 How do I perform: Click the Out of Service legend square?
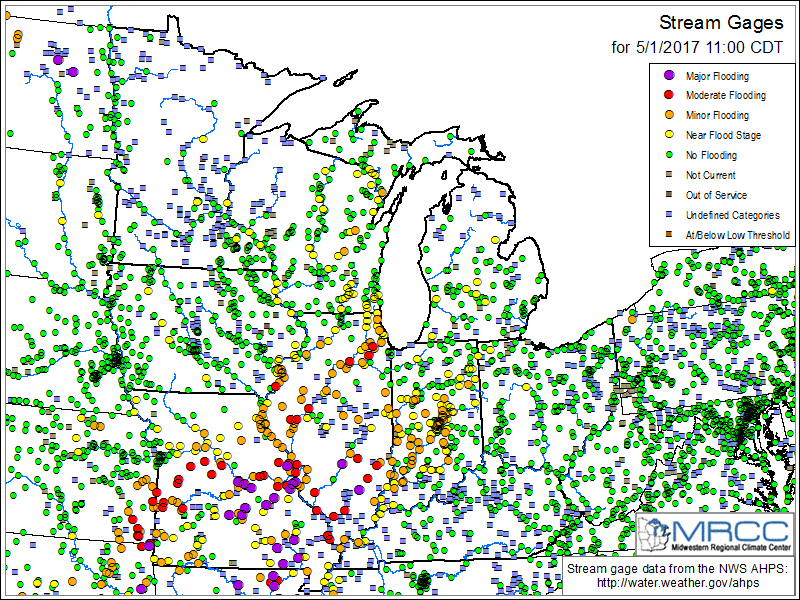pyautogui.click(x=669, y=194)
